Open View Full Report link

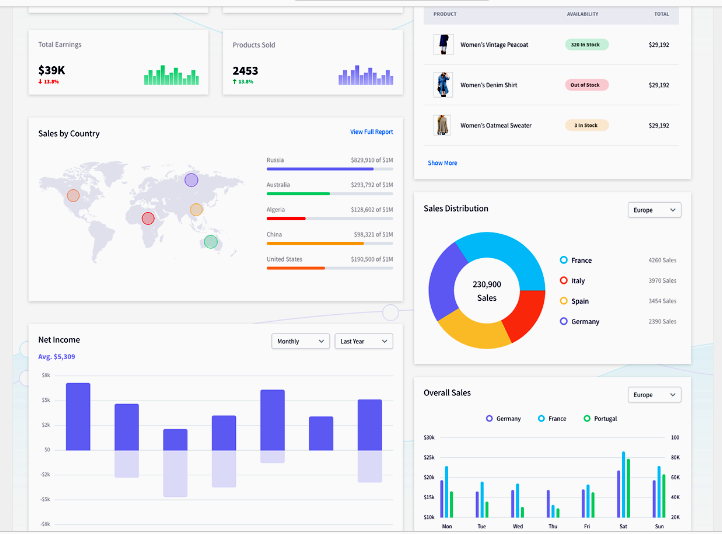372,132
